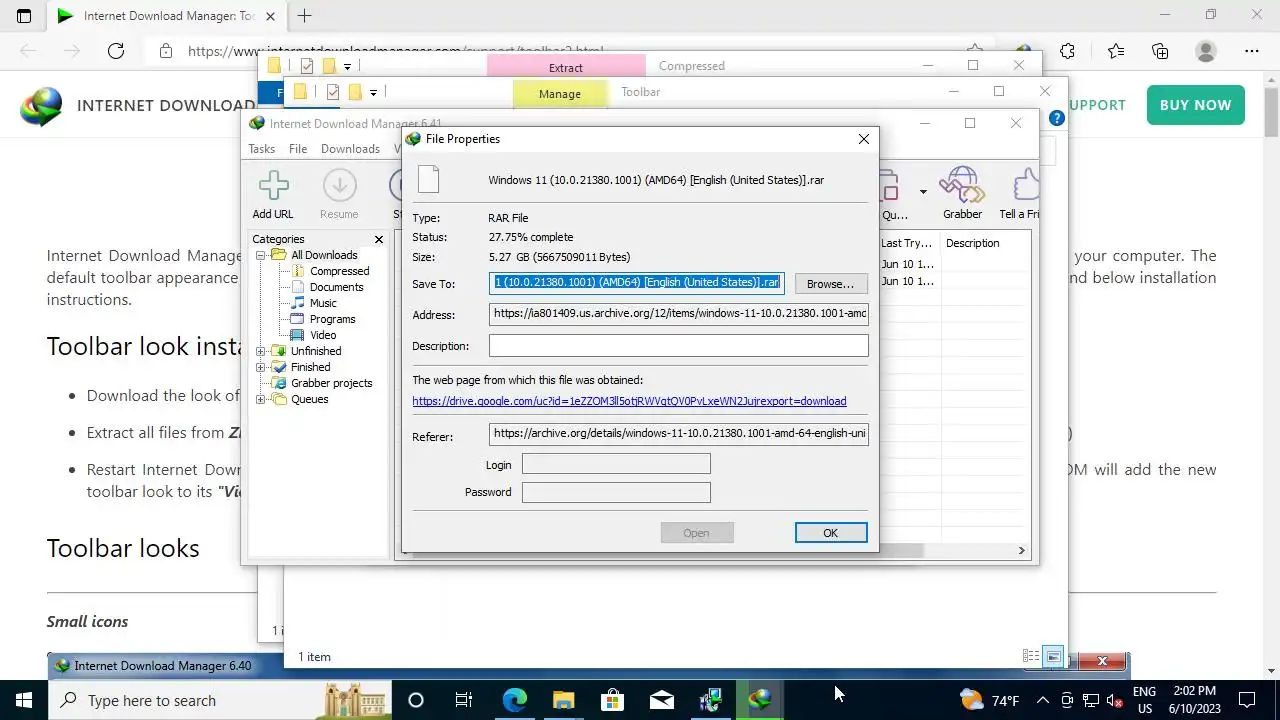
Task: Click the Edge extensions puzzle icon
Action: pos(1068,51)
